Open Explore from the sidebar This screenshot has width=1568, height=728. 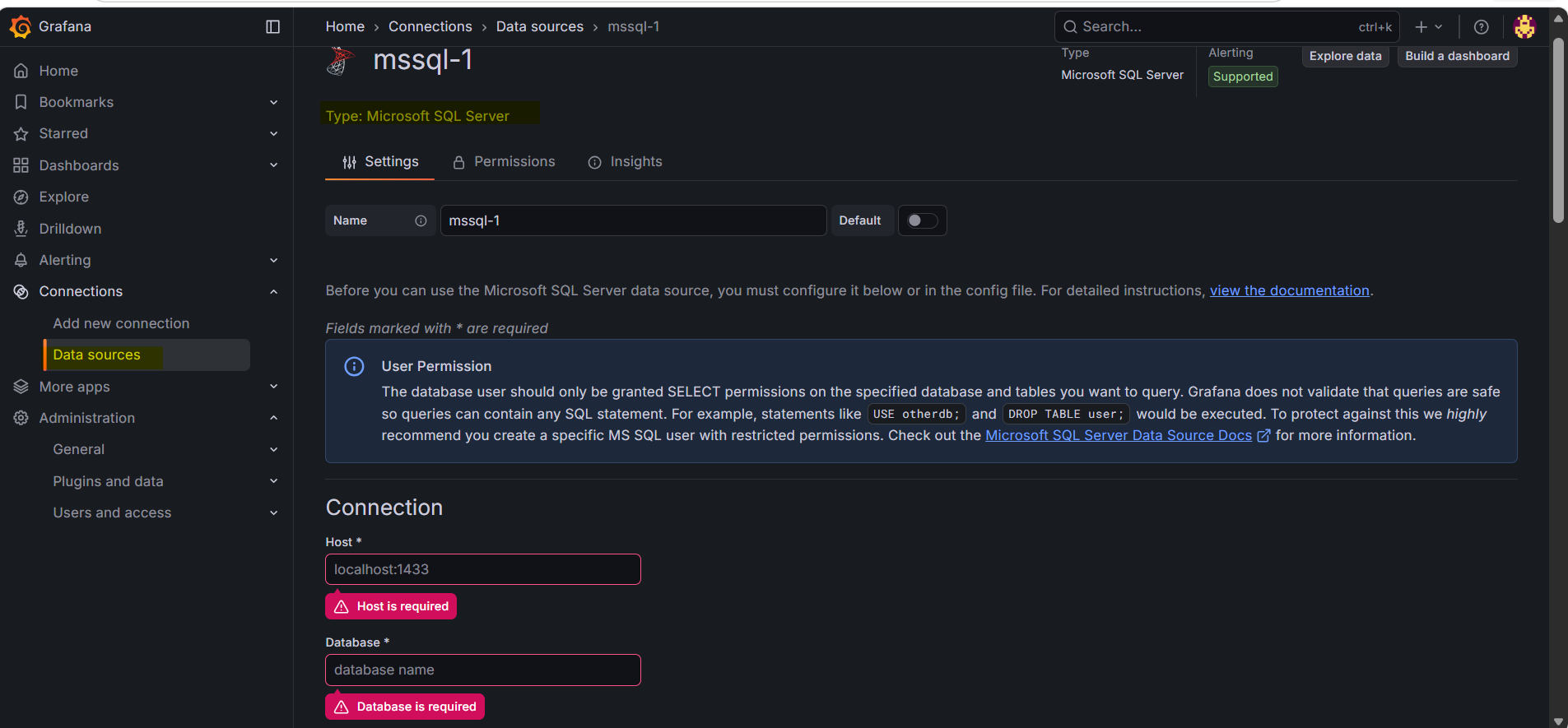tap(64, 197)
